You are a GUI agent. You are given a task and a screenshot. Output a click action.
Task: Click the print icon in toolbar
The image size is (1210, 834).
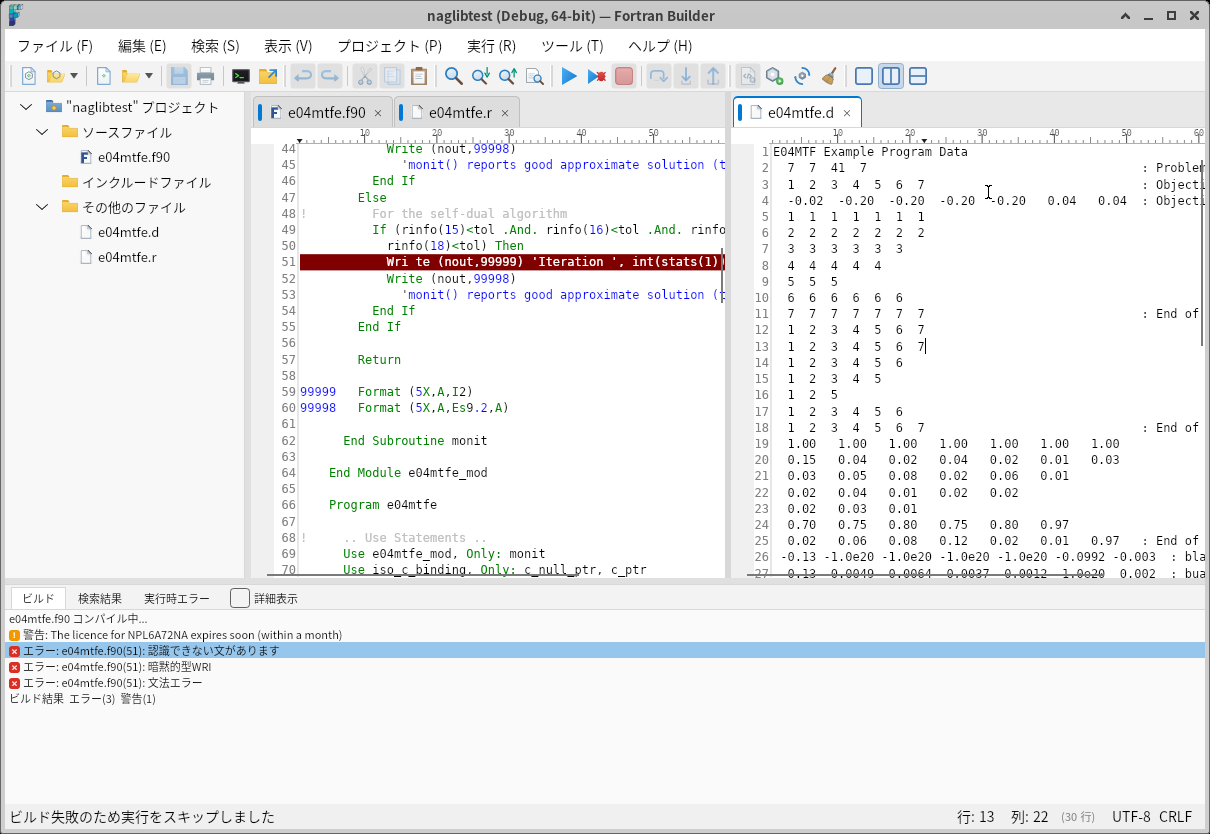coord(206,76)
